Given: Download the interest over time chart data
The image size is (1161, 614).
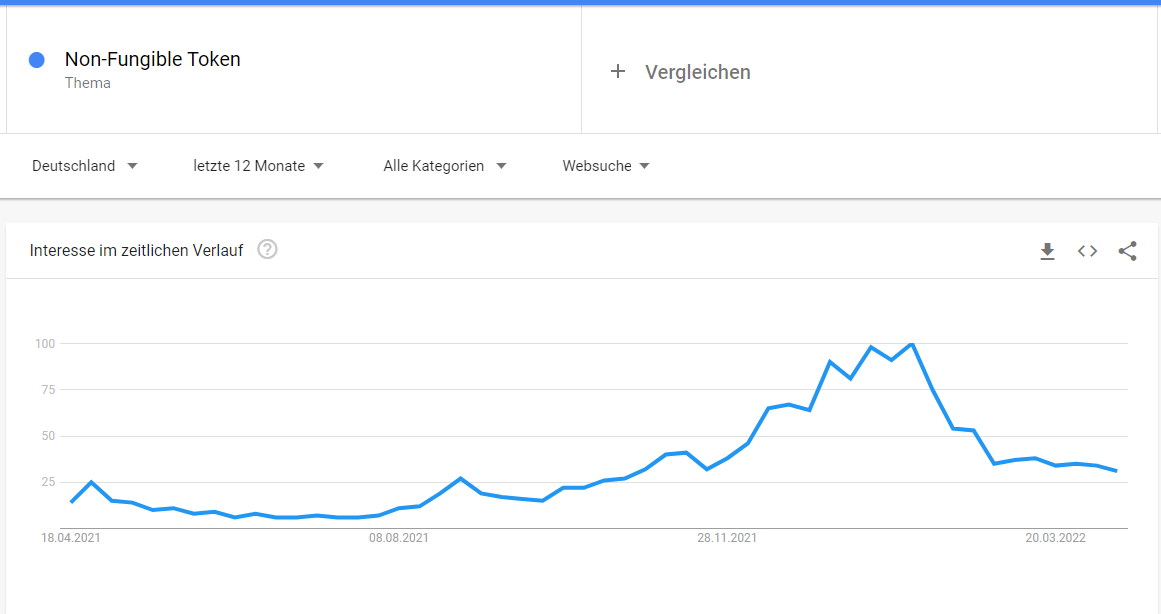Looking at the screenshot, I should [1047, 251].
